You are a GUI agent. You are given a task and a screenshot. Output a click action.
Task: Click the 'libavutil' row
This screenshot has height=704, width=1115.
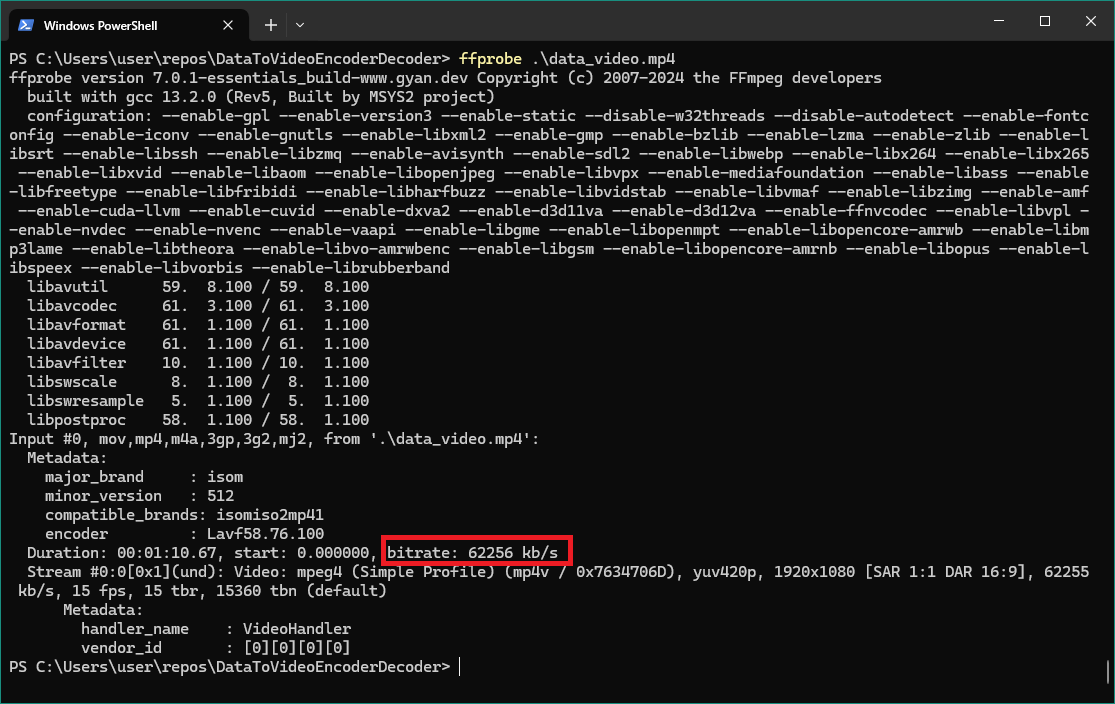pos(198,287)
